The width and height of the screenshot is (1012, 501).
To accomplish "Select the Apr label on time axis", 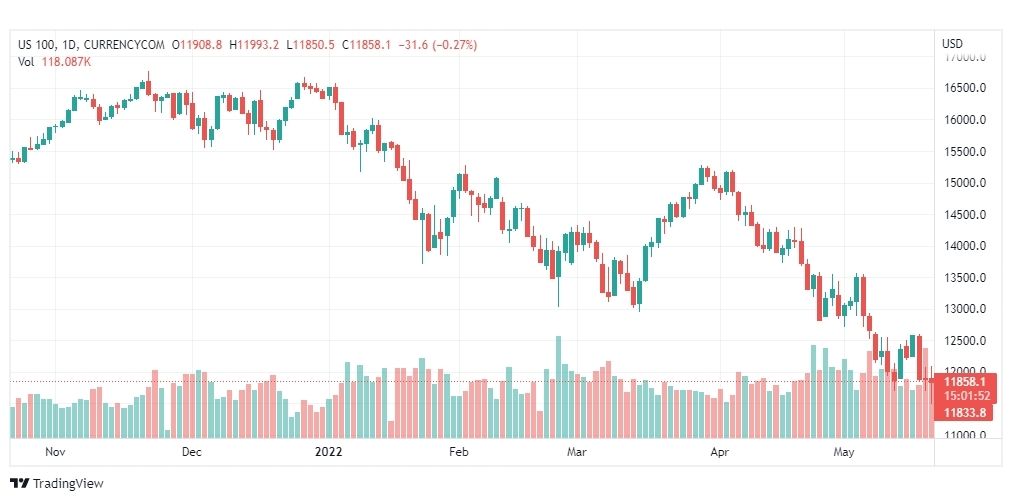I will 719,452.
